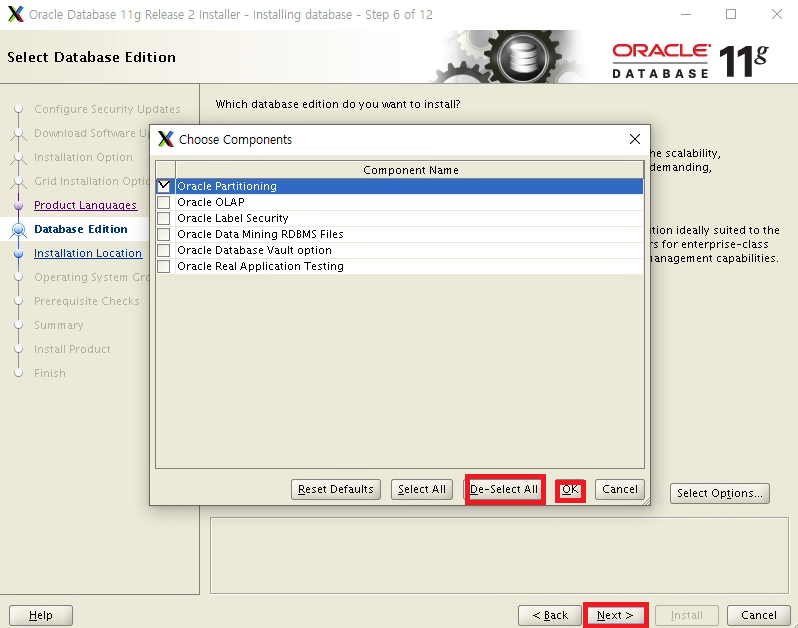Click the Product Languages step bullet
The width and height of the screenshot is (798, 628).
pos(19,206)
